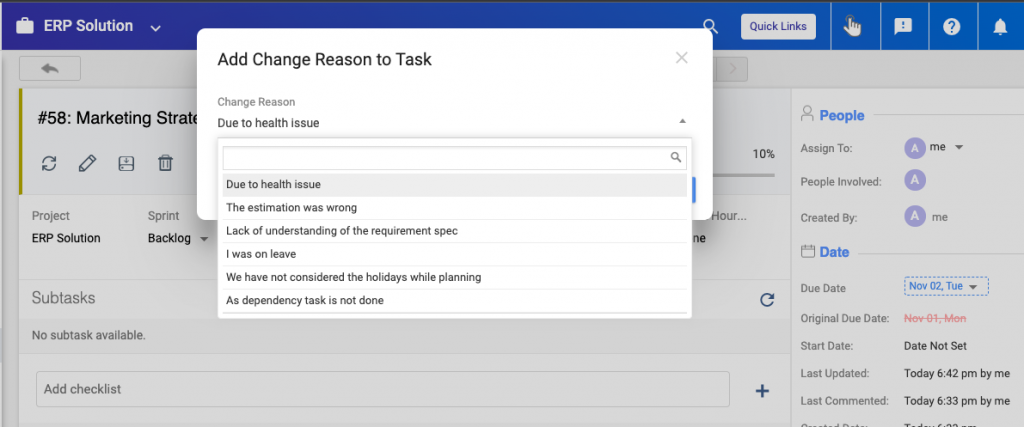Click the trash delete task icon
This screenshot has width=1024, height=427.
[166, 163]
